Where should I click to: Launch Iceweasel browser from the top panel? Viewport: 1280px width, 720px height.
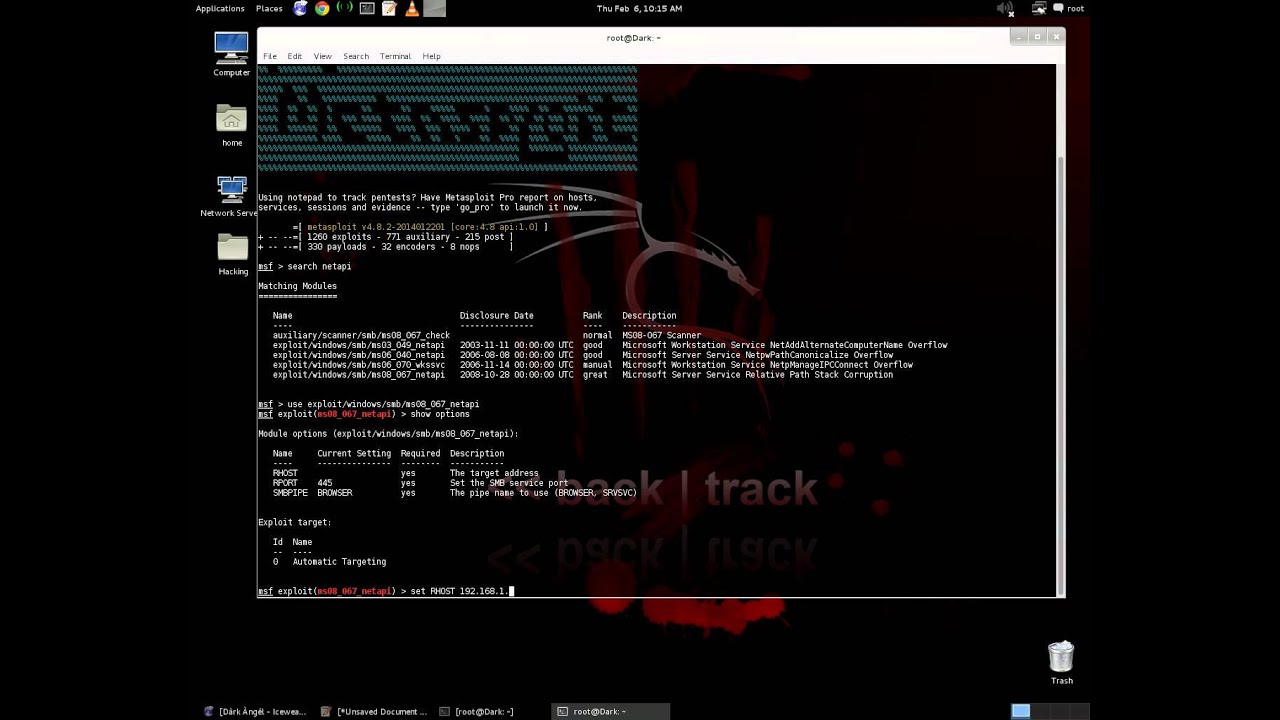point(301,8)
